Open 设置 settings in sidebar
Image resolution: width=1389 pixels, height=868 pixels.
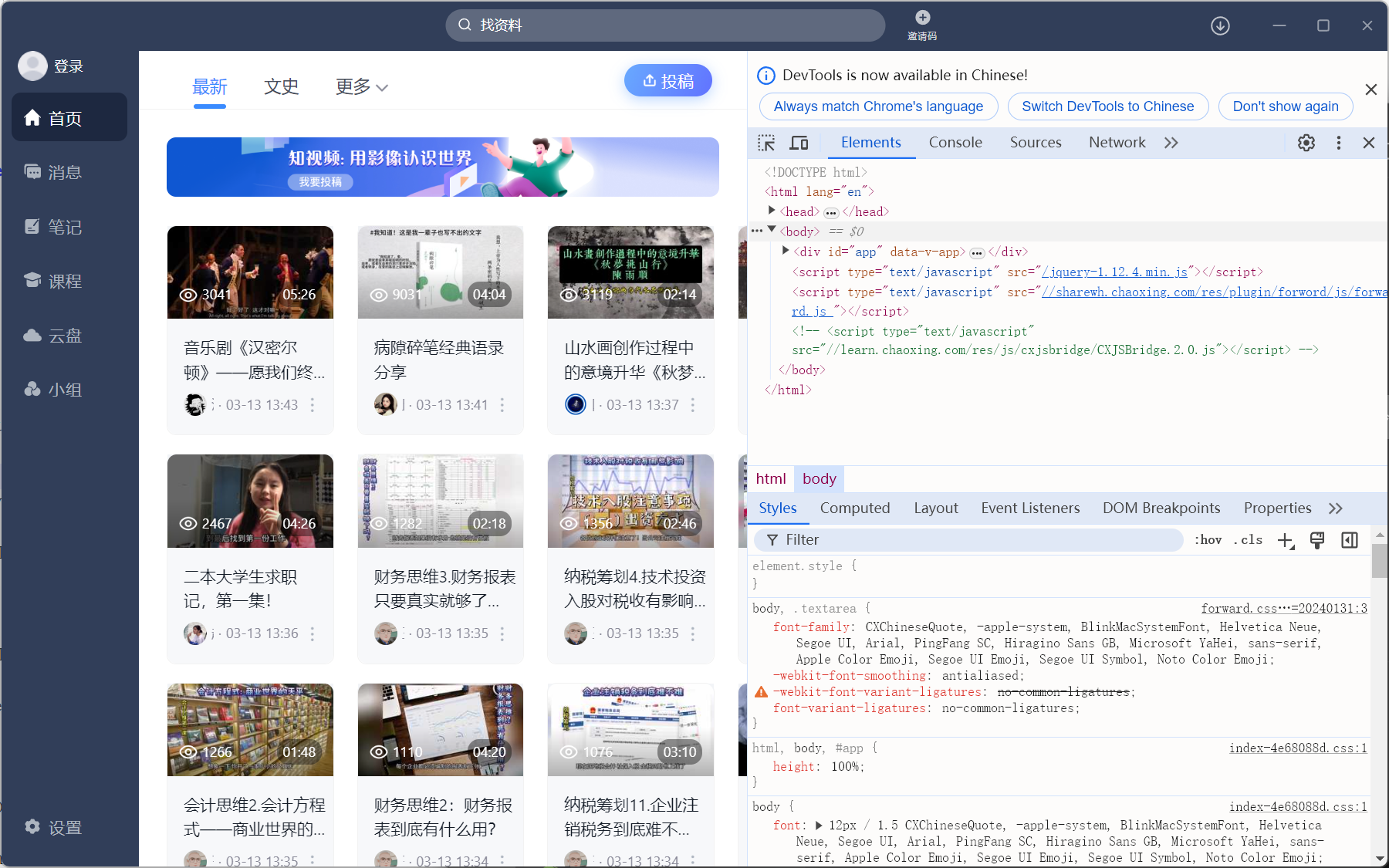53,827
